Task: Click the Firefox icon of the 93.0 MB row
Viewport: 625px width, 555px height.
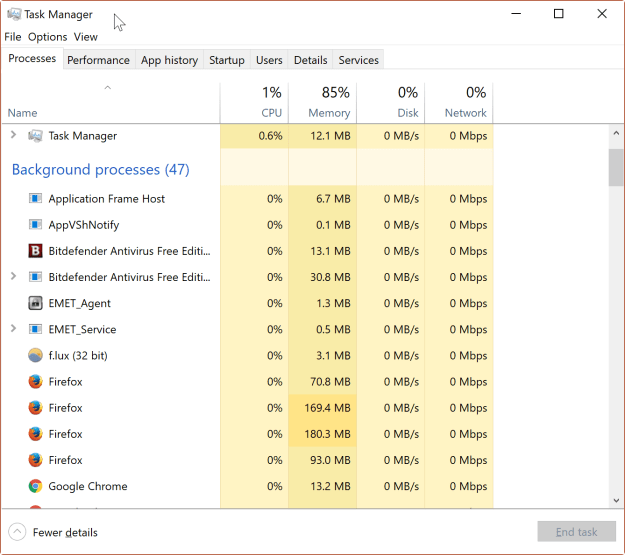Action: coord(35,460)
